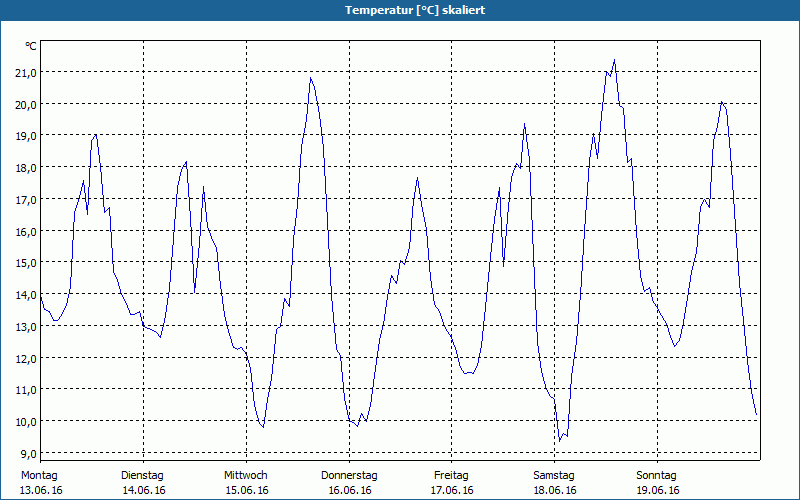Select the Mittwoch day label
Screen dimensions: 800x500
(x=246, y=476)
